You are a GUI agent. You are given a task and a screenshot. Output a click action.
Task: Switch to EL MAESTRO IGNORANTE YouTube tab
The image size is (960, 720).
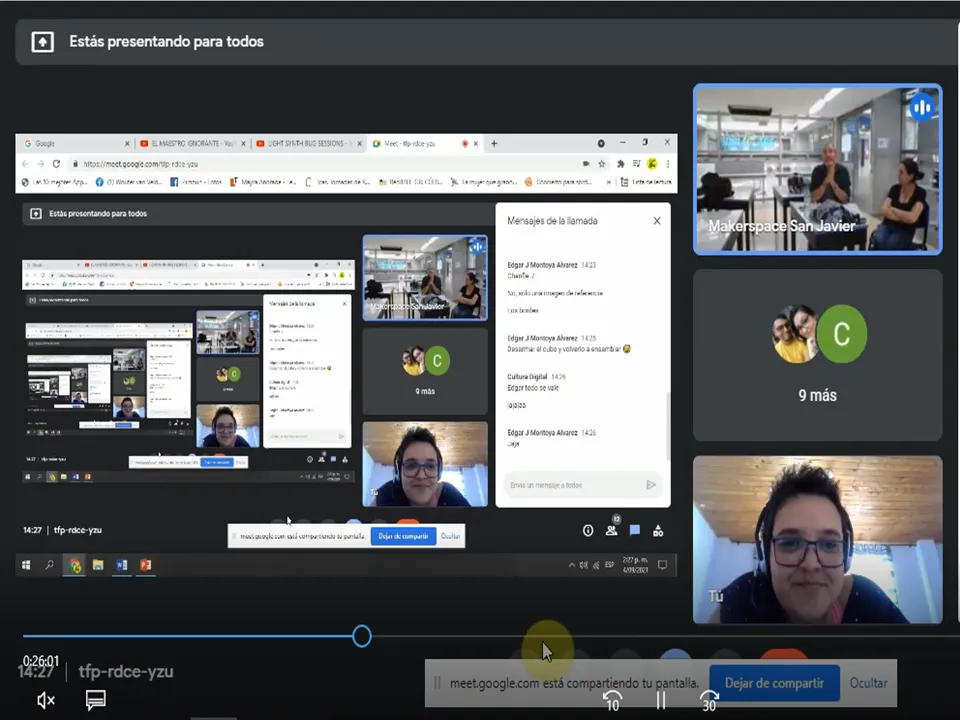191,143
